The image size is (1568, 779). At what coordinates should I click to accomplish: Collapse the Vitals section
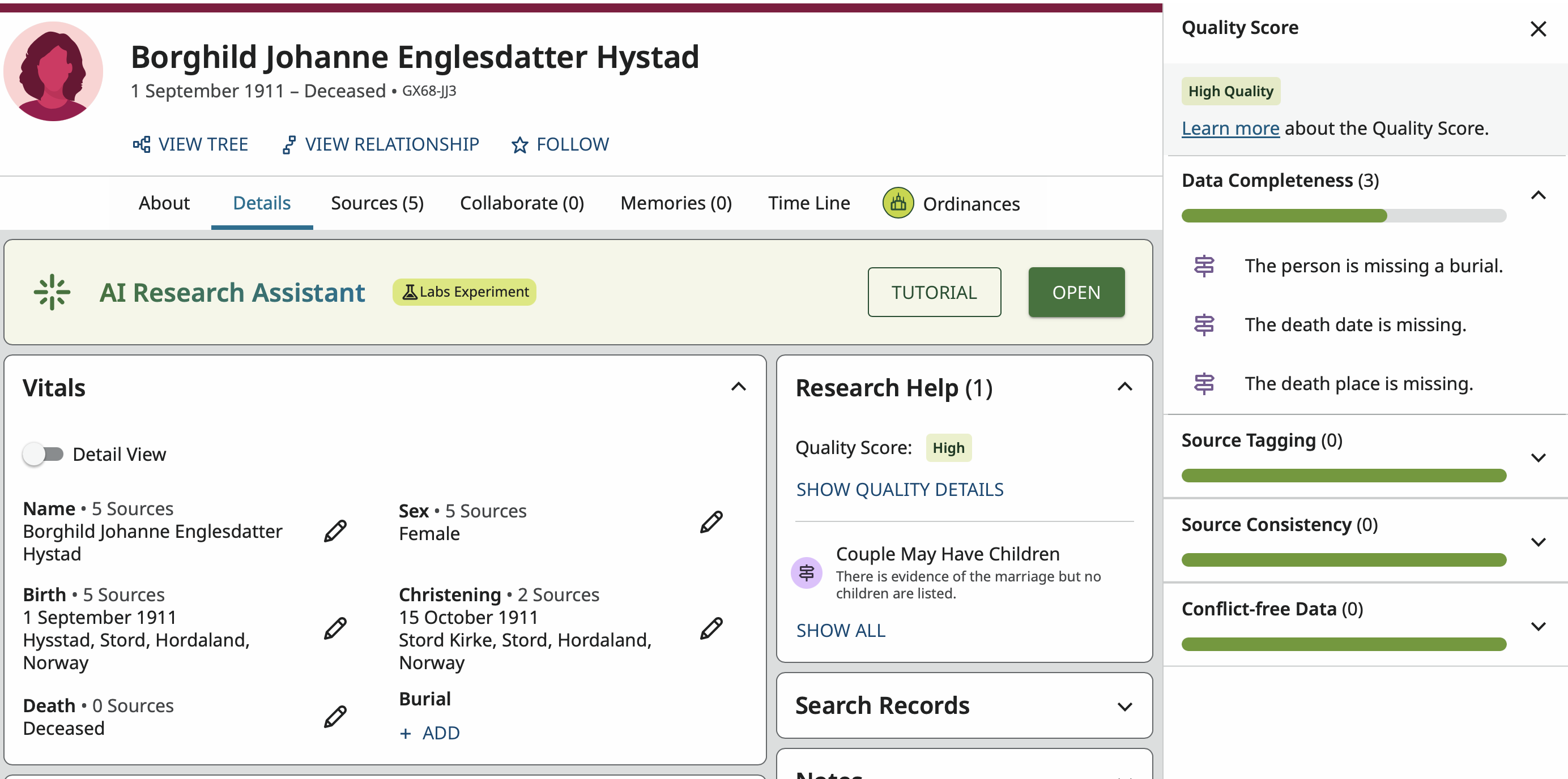point(738,387)
